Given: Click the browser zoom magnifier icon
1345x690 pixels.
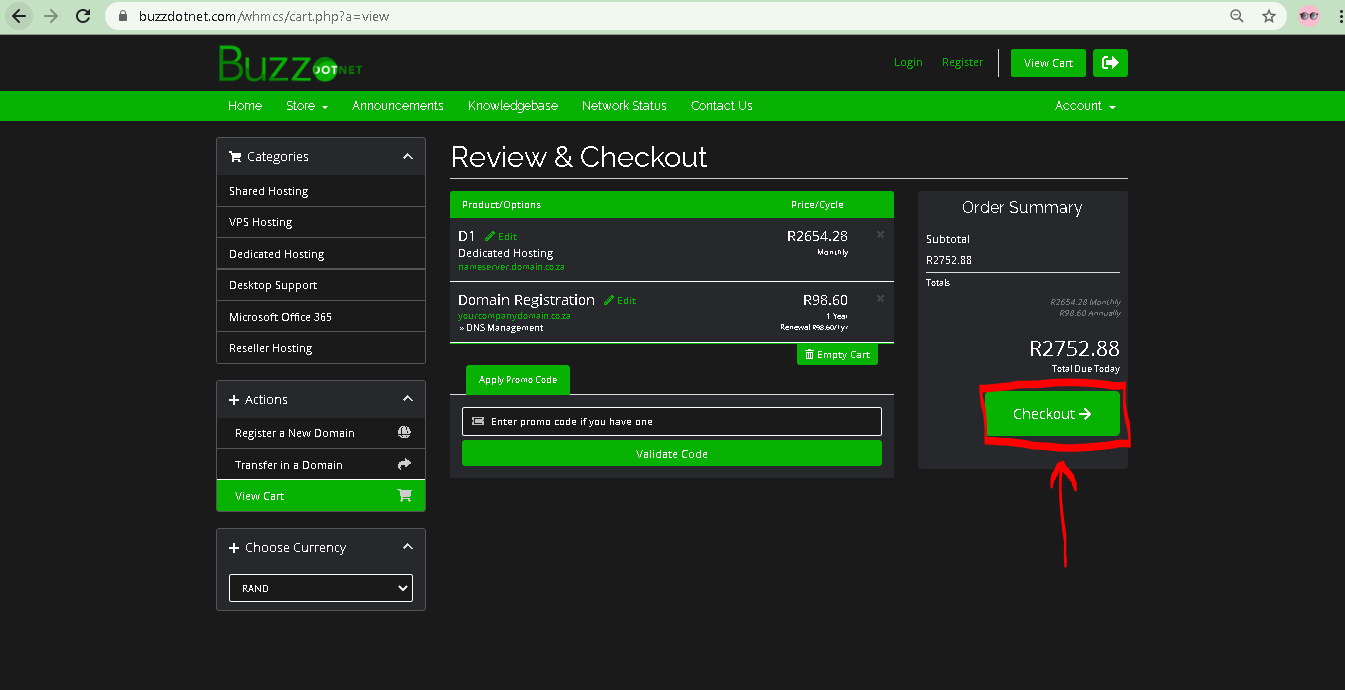Looking at the screenshot, I should tap(1237, 16).
